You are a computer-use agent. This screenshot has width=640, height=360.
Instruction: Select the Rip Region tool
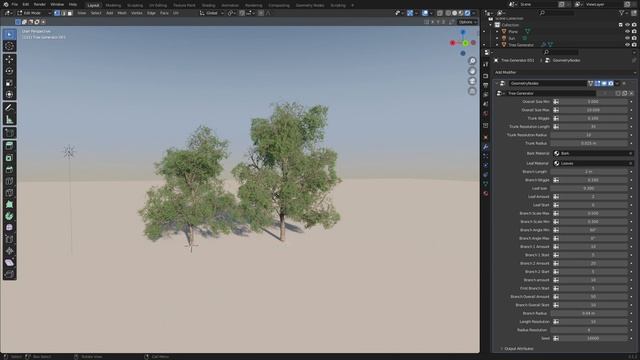pyautogui.click(x=9, y=274)
